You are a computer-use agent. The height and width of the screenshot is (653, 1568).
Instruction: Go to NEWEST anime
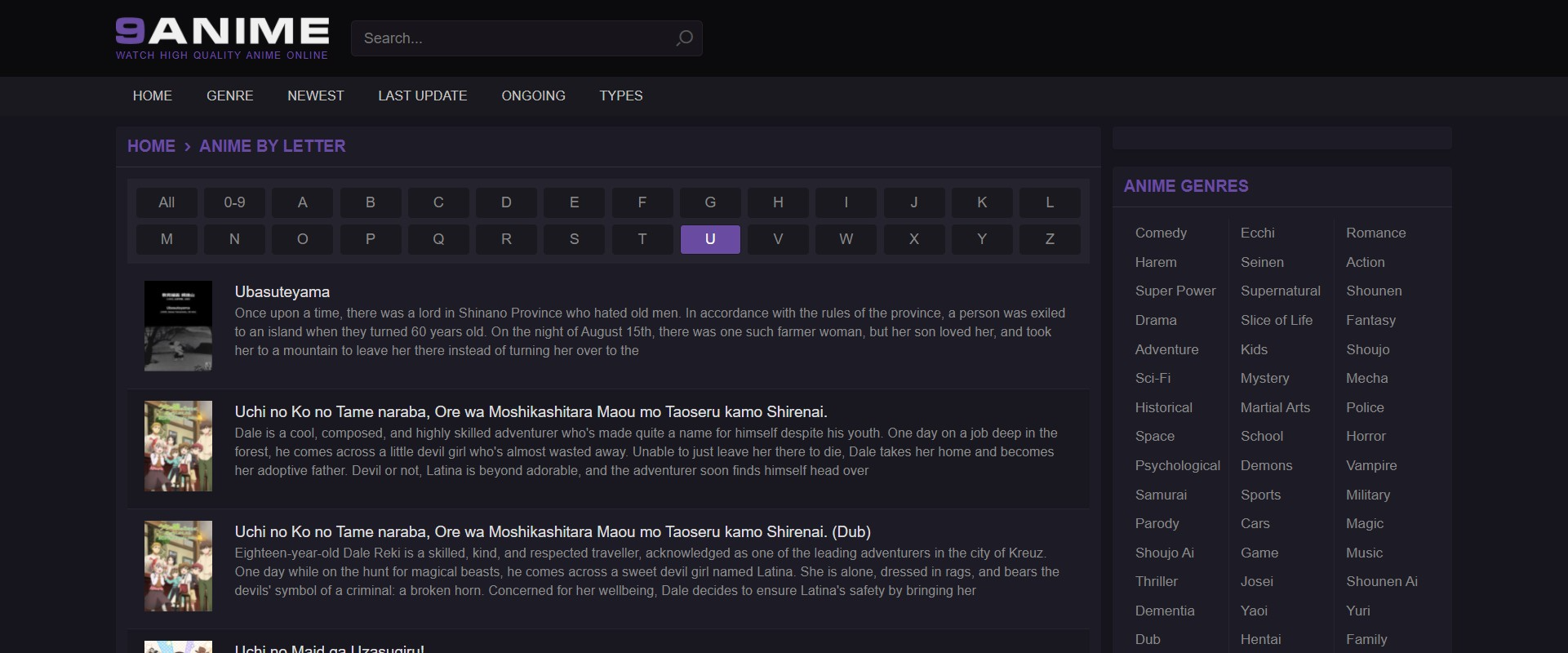316,96
